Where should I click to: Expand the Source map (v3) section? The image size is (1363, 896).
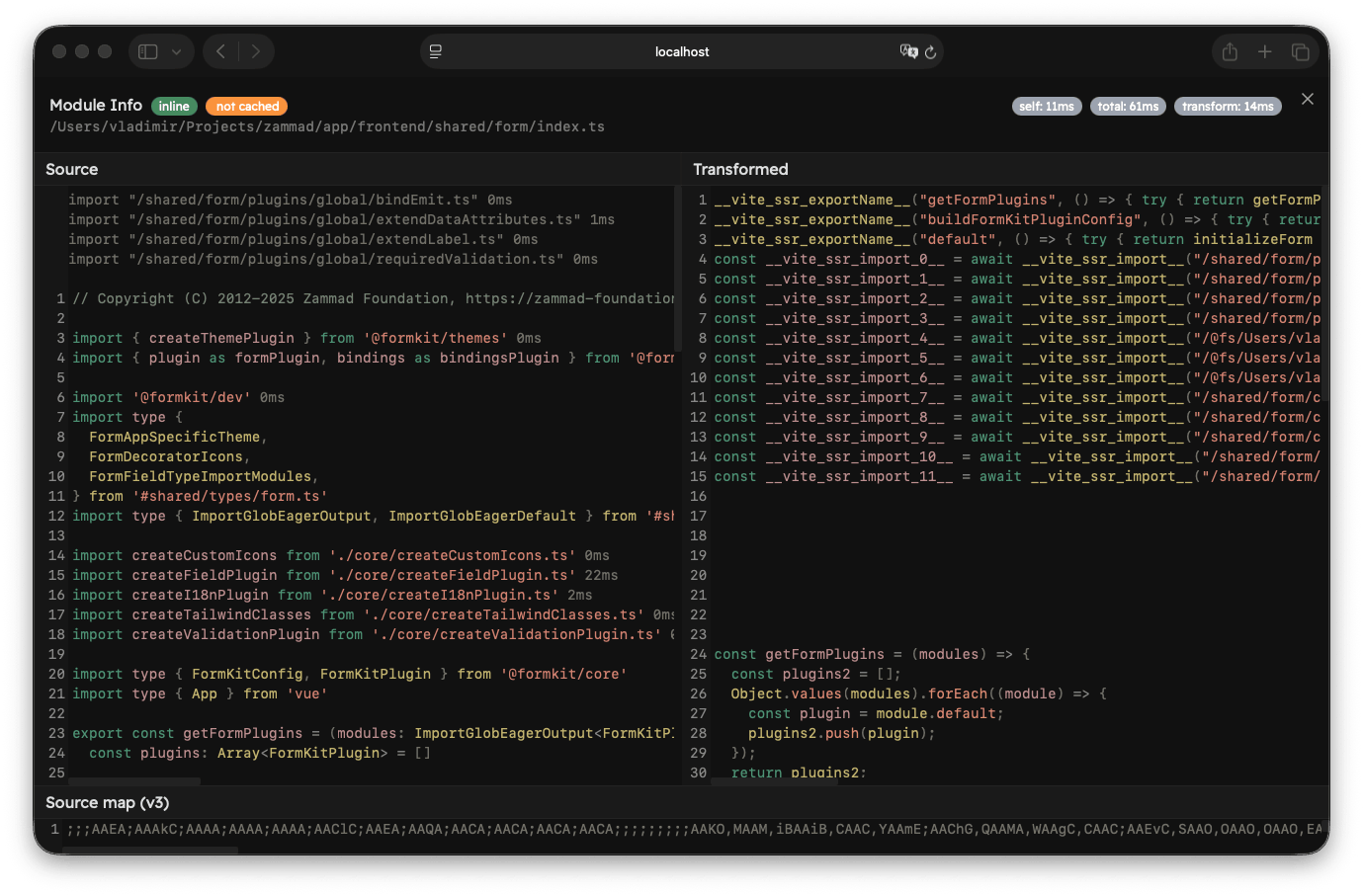[108, 802]
